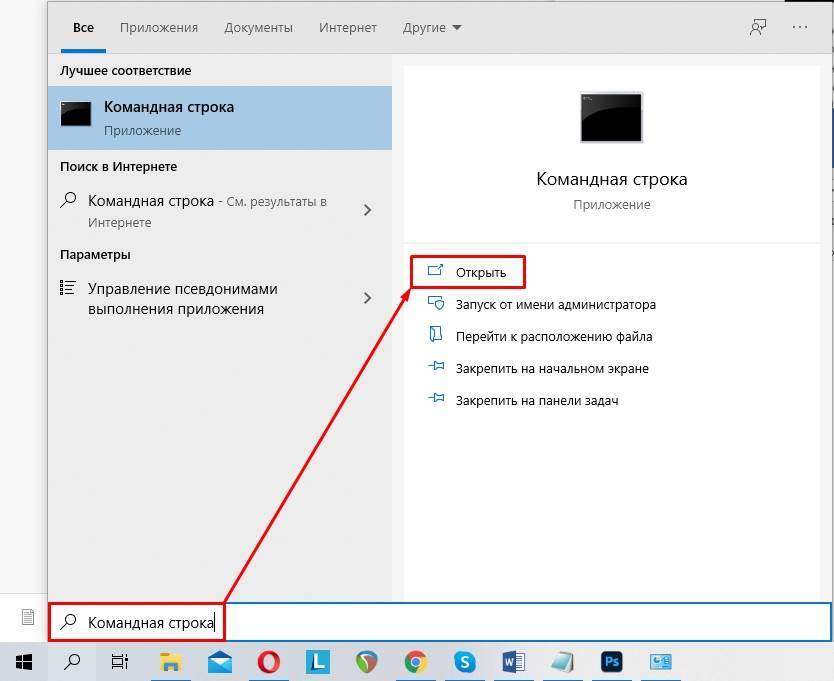
Task: Open the Mail app on the taskbar
Action: pyautogui.click(x=220, y=661)
